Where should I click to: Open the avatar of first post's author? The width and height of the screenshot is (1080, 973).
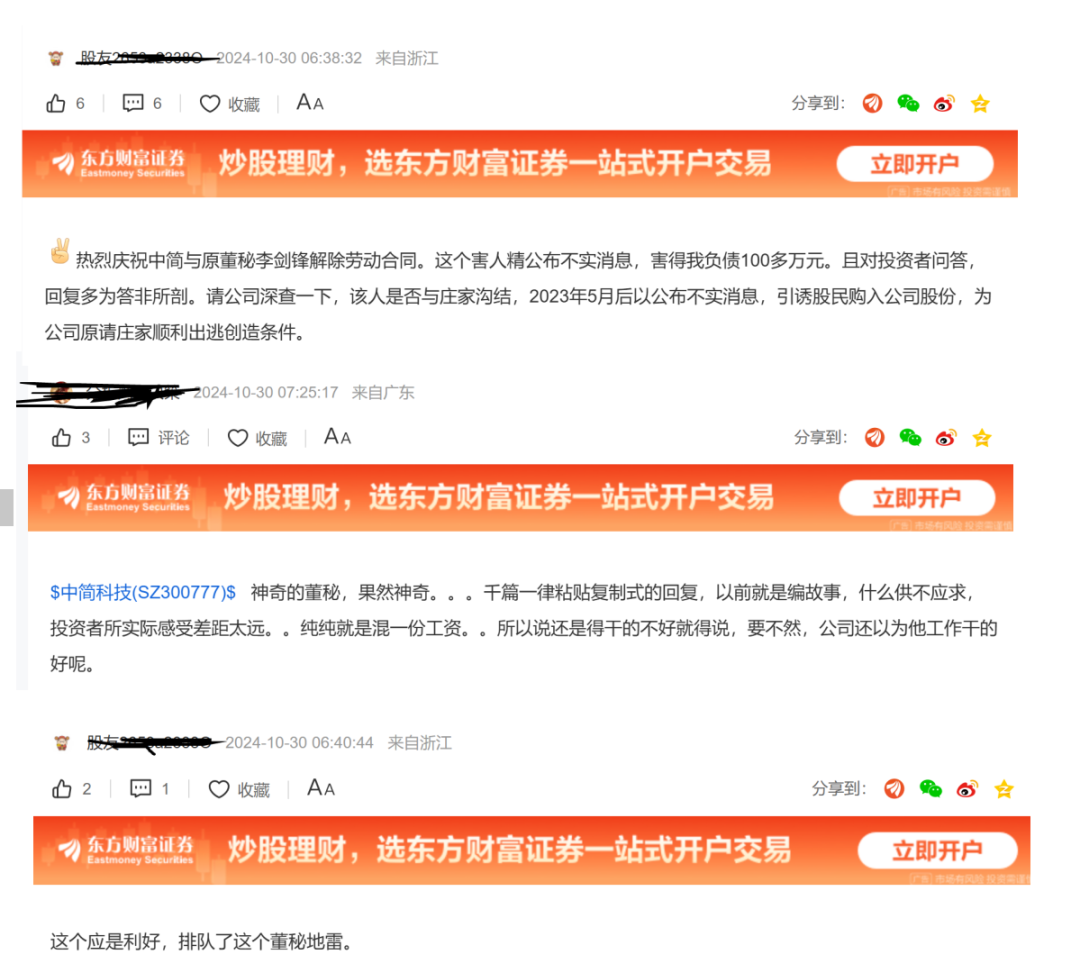coord(56,59)
